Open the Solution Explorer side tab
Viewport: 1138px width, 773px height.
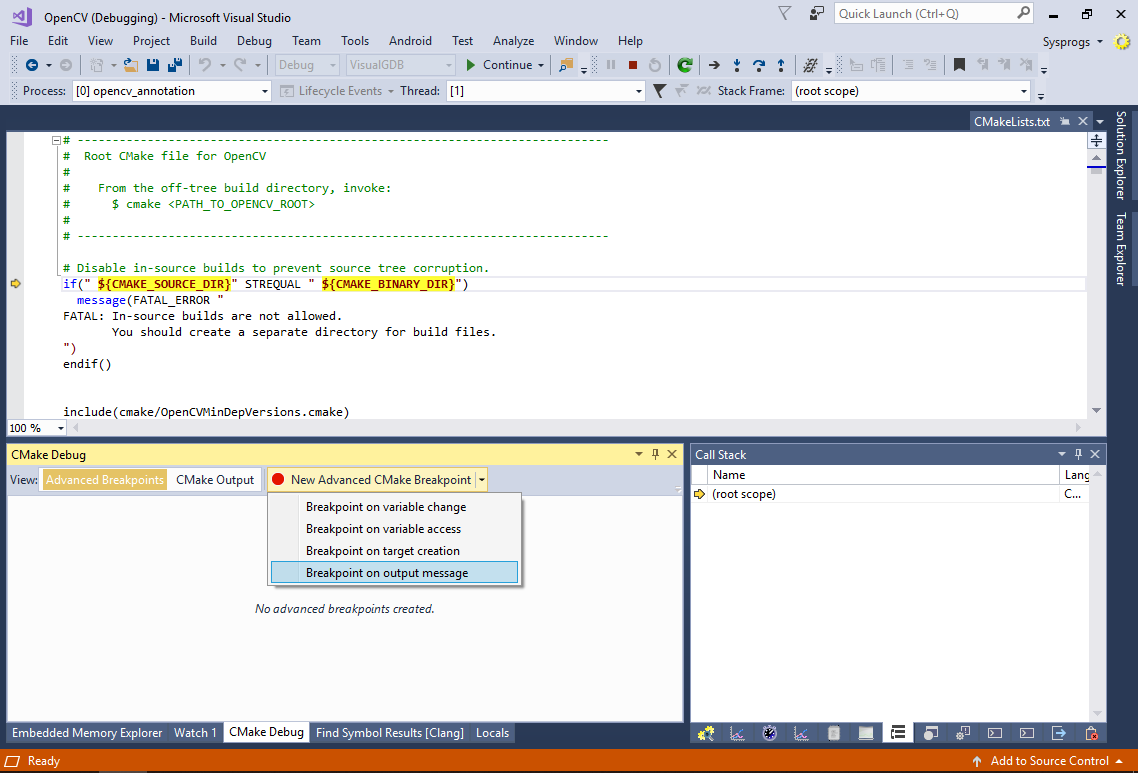(x=1121, y=155)
